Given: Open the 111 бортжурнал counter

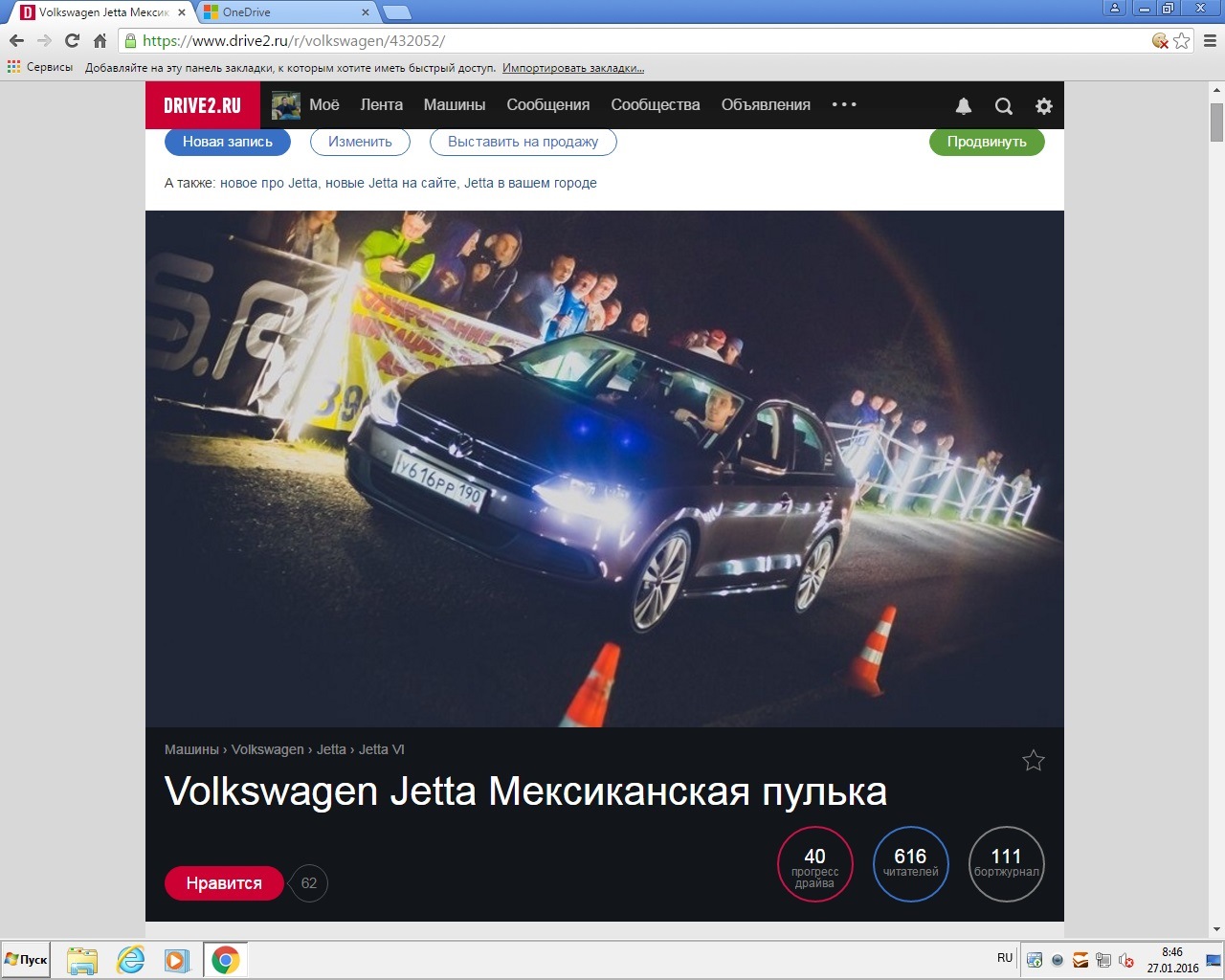Looking at the screenshot, I should (1007, 864).
